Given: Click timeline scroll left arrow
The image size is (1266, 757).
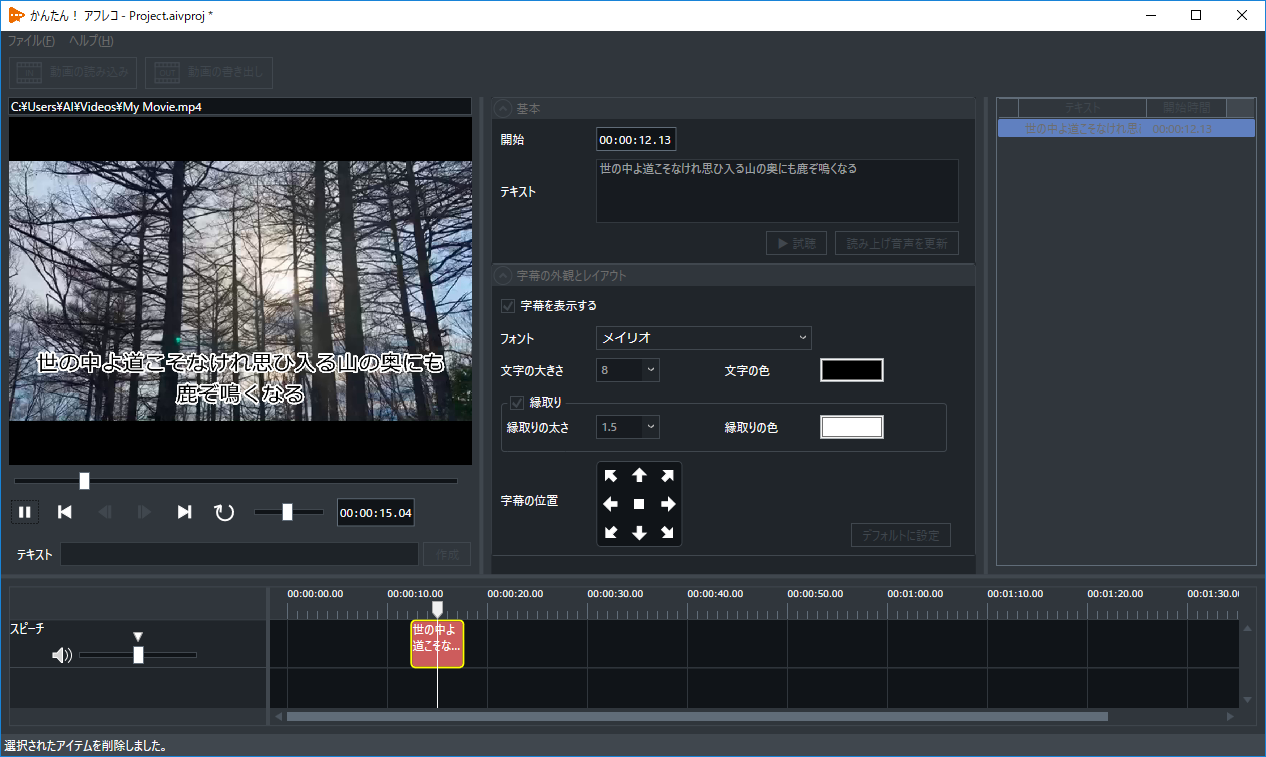Looking at the screenshot, I should (x=279, y=716).
